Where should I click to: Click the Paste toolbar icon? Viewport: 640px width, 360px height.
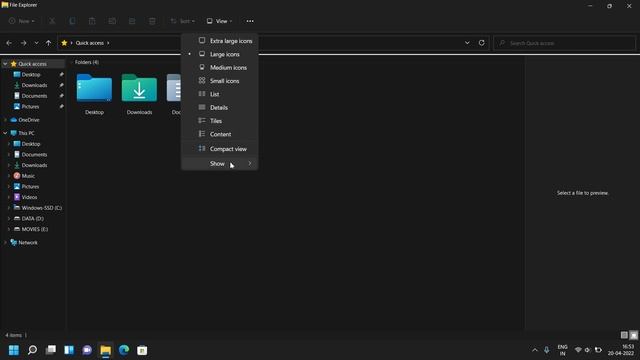[x=92, y=21]
